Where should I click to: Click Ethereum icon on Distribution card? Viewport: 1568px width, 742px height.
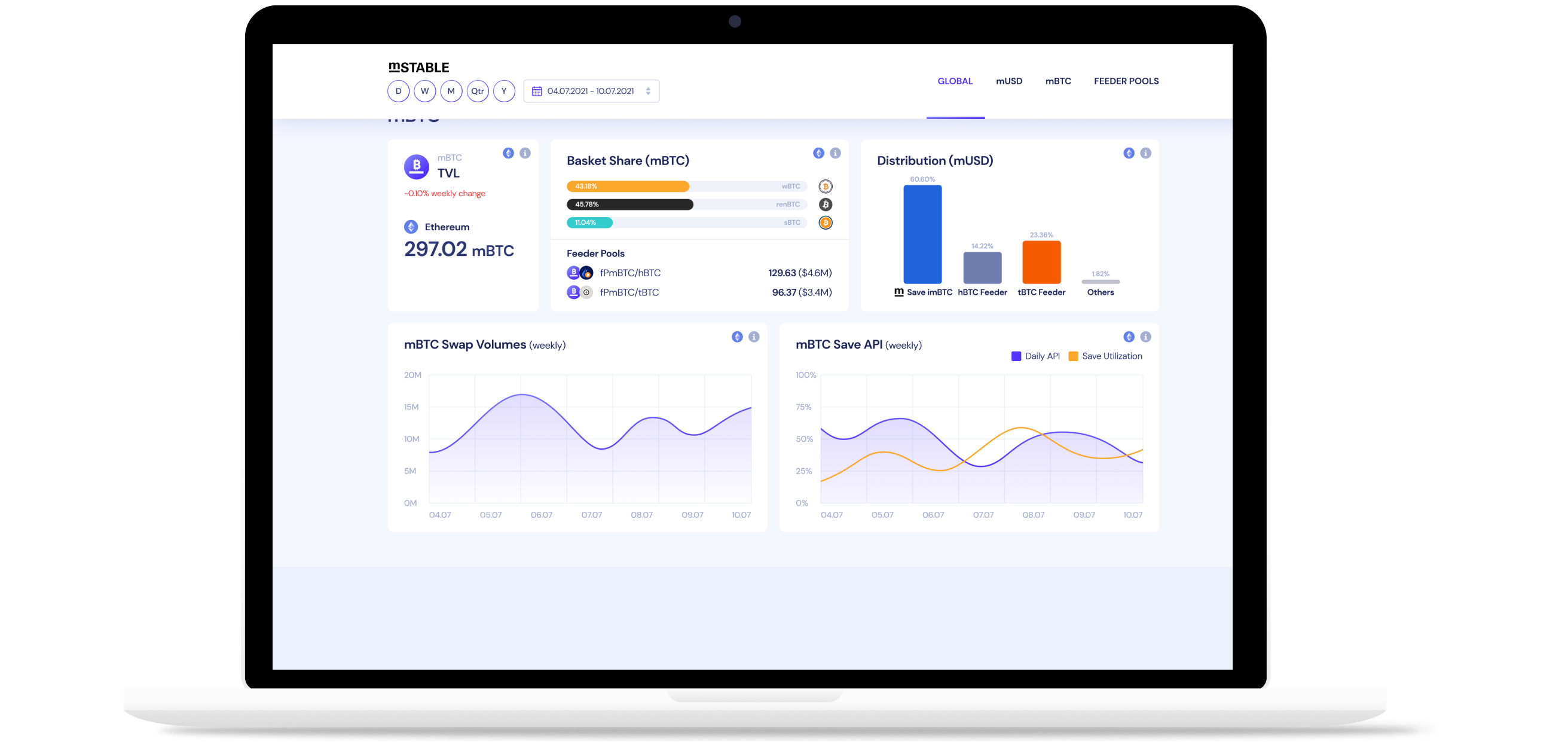1129,153
